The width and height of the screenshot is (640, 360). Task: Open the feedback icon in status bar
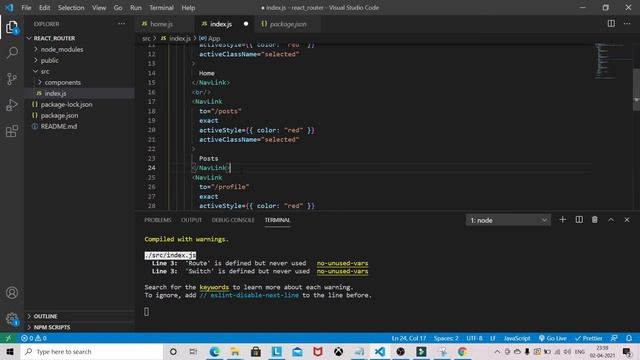(614, 338)
